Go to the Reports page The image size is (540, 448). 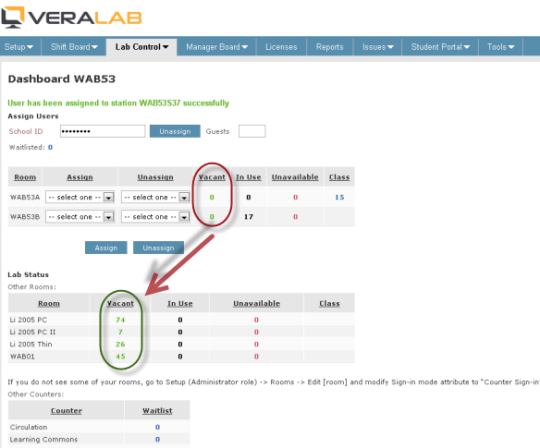(330, 47)
